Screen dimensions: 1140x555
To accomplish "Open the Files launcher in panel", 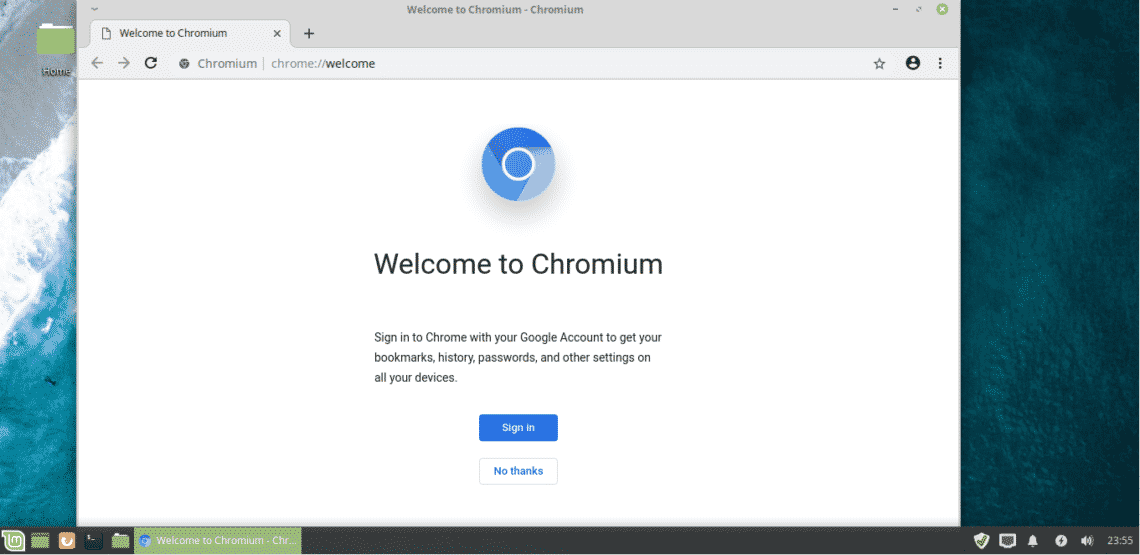I will click(x=120, y=540).
